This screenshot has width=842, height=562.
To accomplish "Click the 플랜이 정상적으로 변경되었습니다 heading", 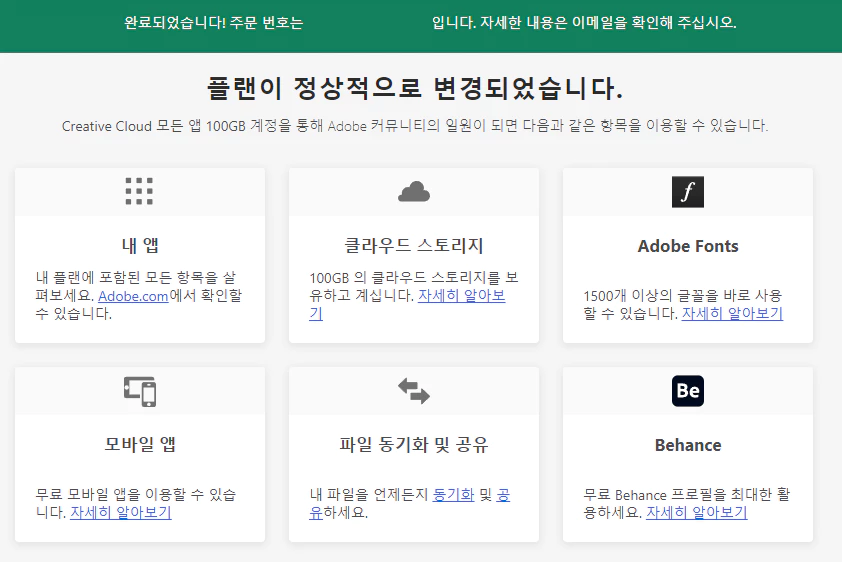I will pyautogui.click(x=415, y=88).
